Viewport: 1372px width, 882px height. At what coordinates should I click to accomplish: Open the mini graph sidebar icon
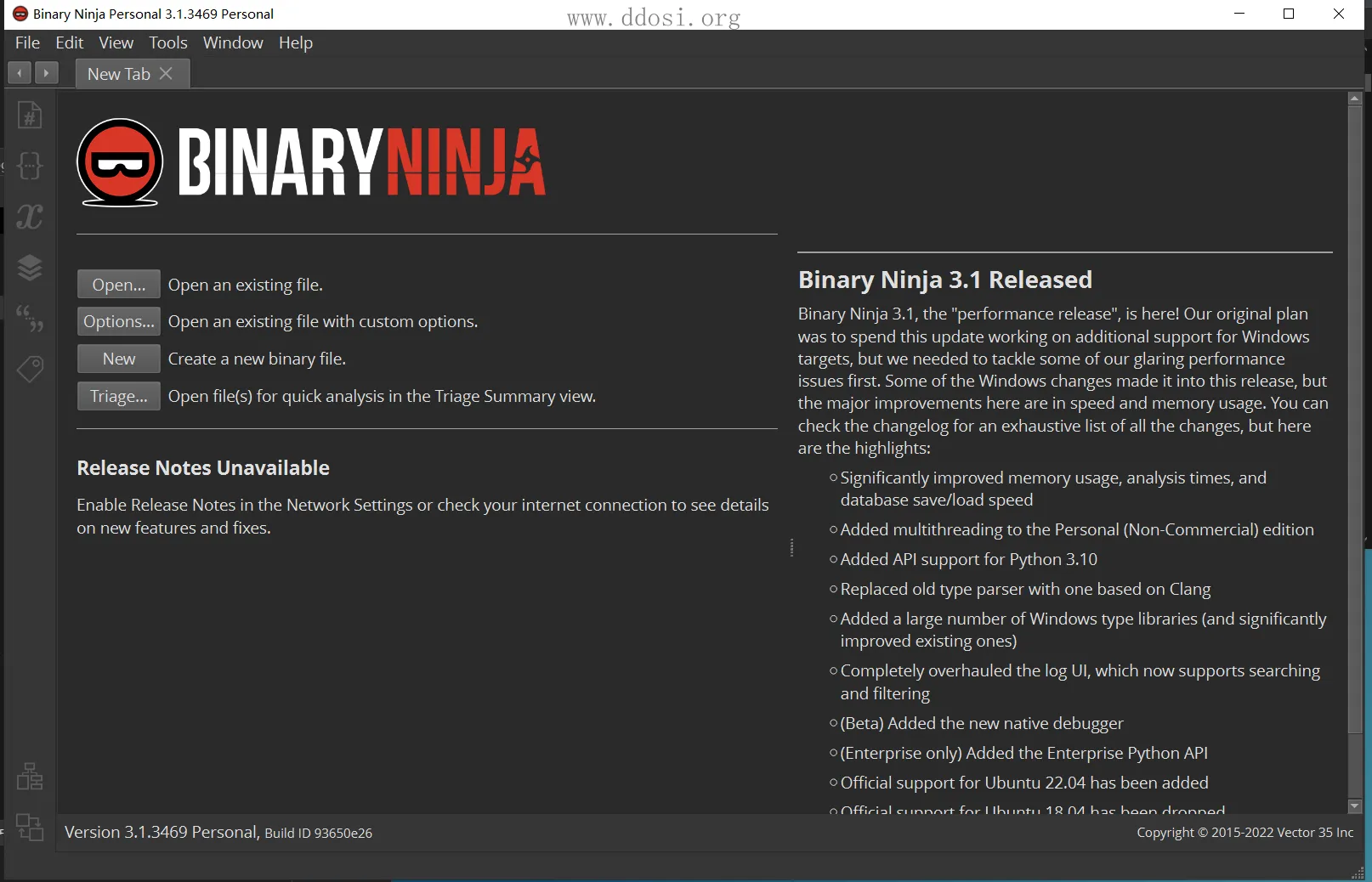pyautogui.click(x=30, y=777)
